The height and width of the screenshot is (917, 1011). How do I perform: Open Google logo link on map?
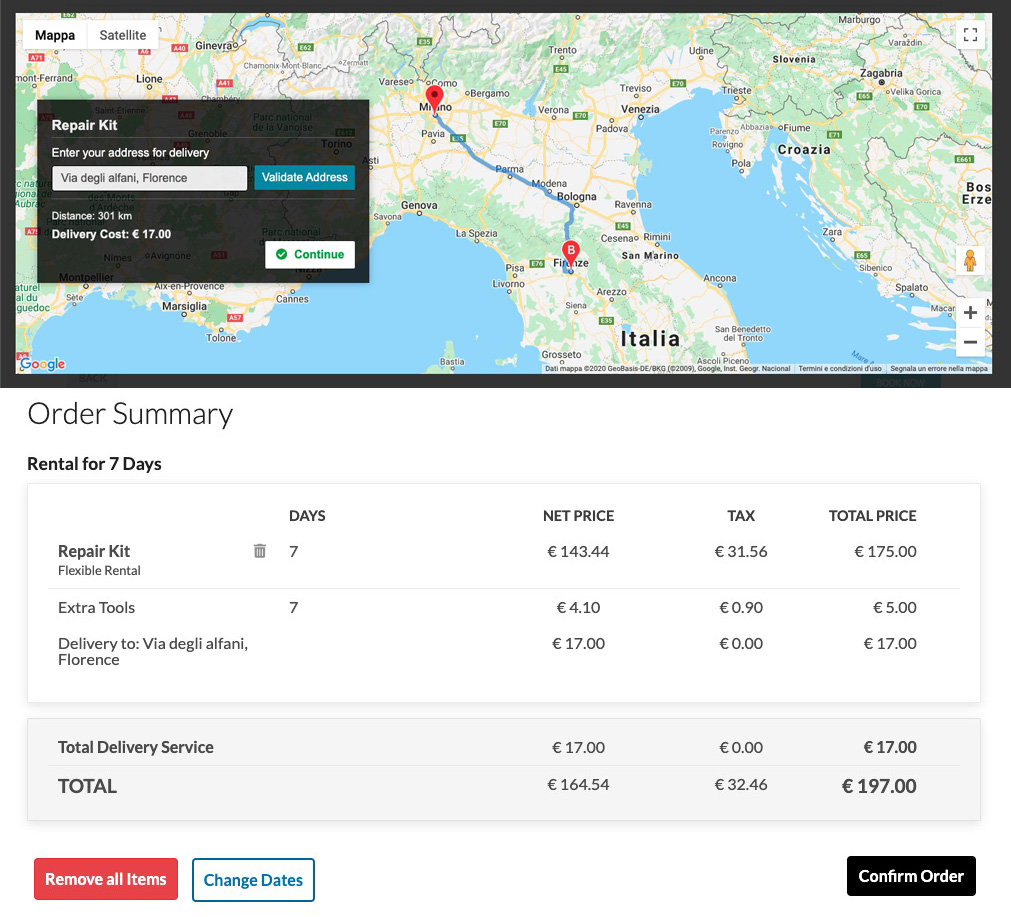[x=43, y=364]
